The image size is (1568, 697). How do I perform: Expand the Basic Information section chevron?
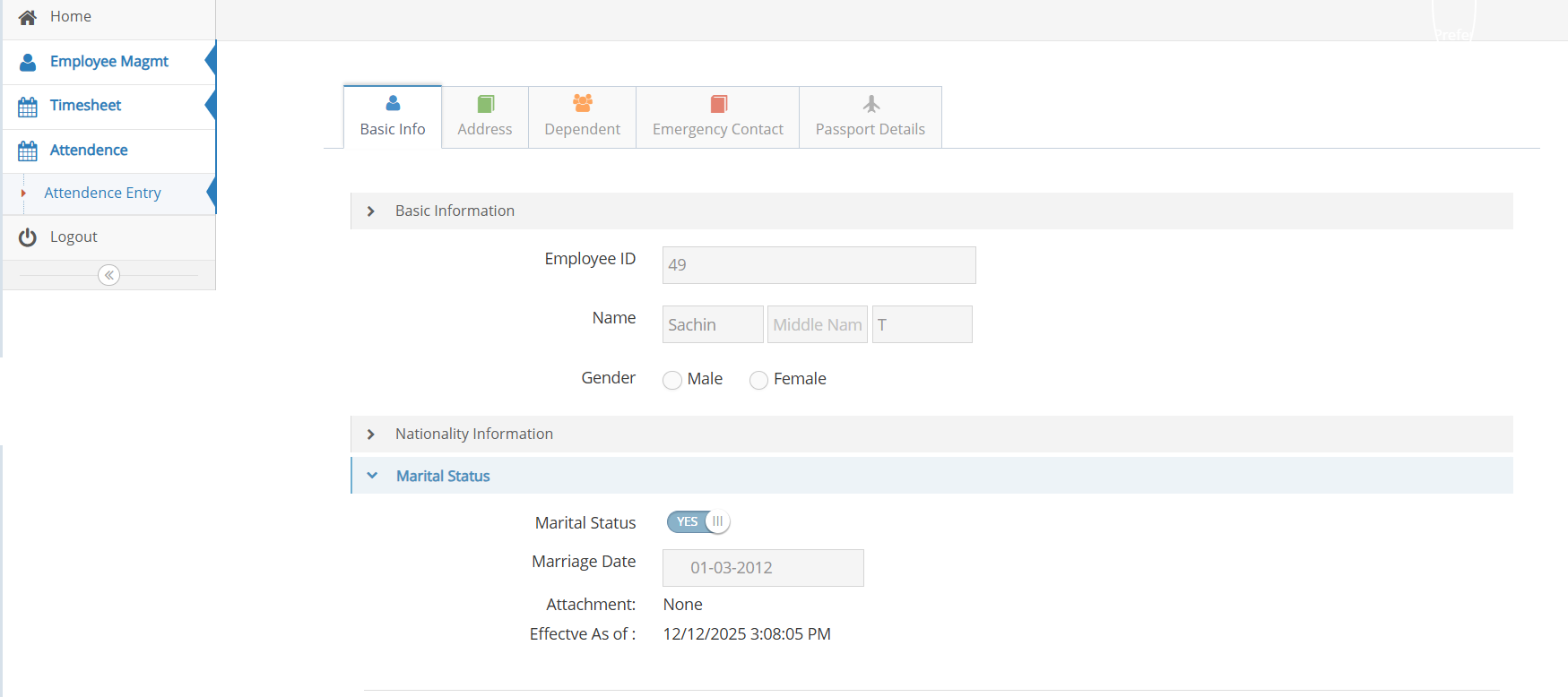(371, 211)
